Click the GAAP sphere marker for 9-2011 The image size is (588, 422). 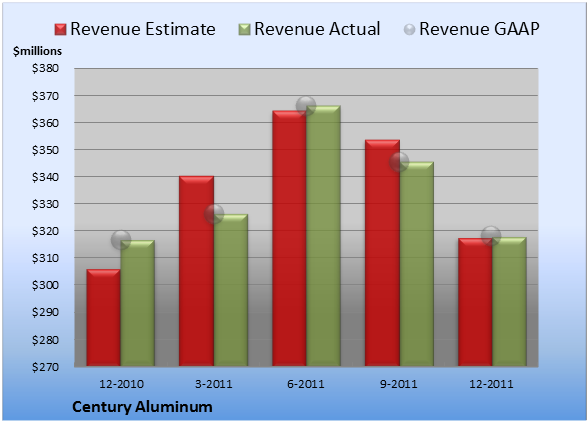coord(399,162)
